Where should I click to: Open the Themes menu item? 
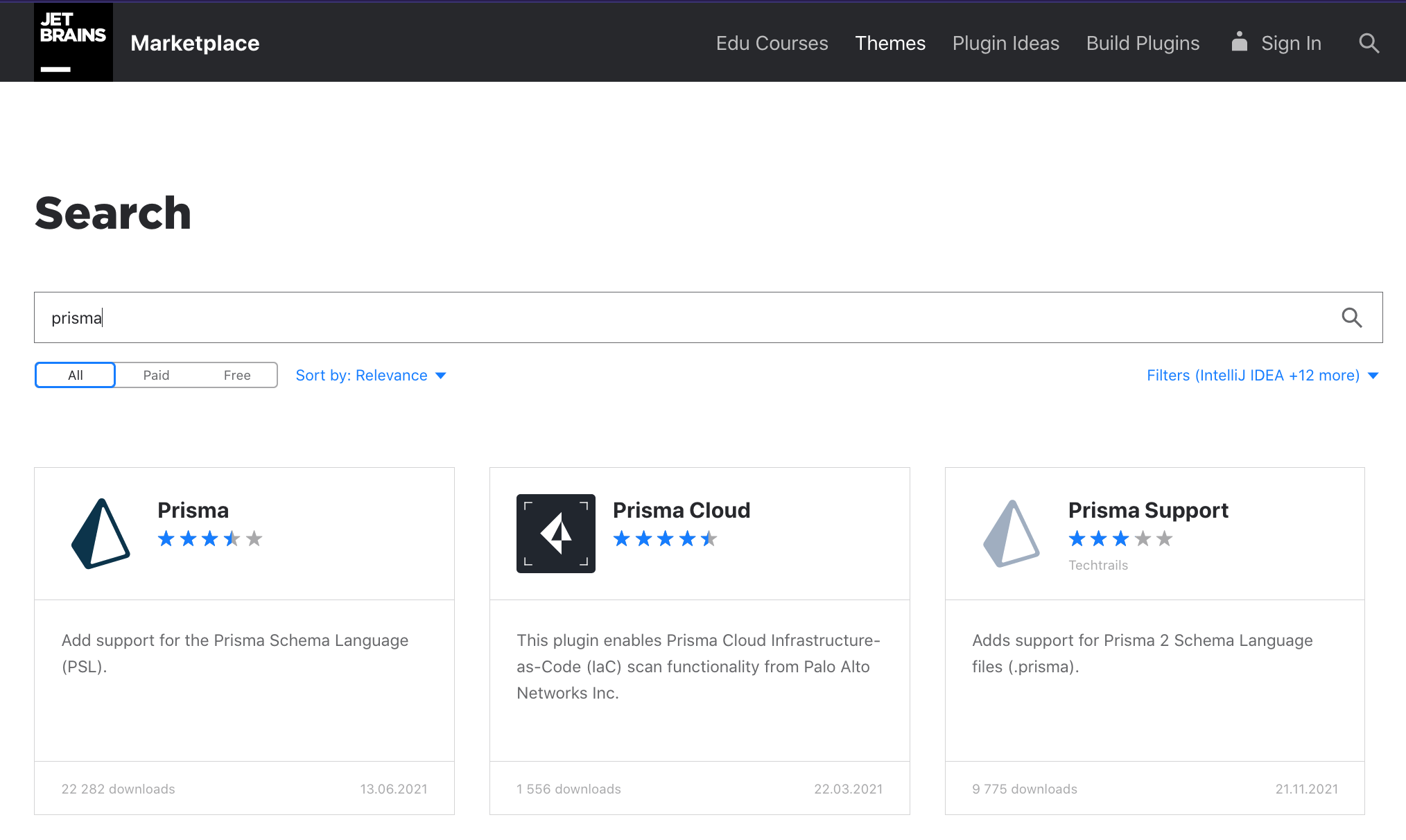(890, 43)
